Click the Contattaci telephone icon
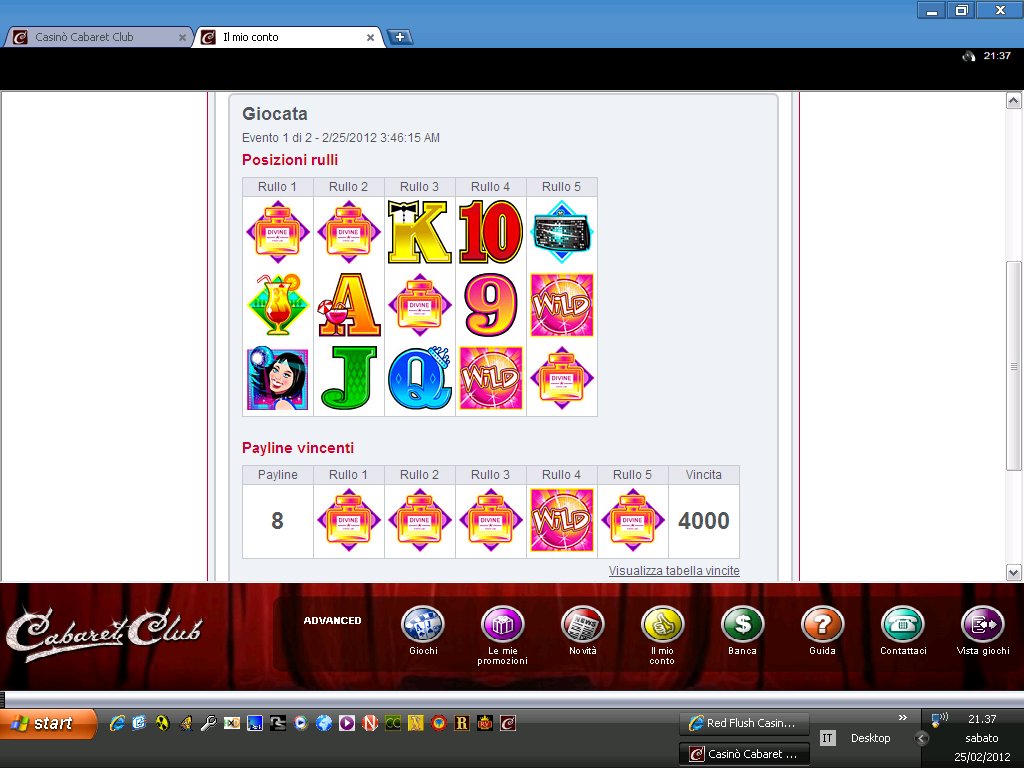This screenshot has width=1024, height=768. coord(903,625)
